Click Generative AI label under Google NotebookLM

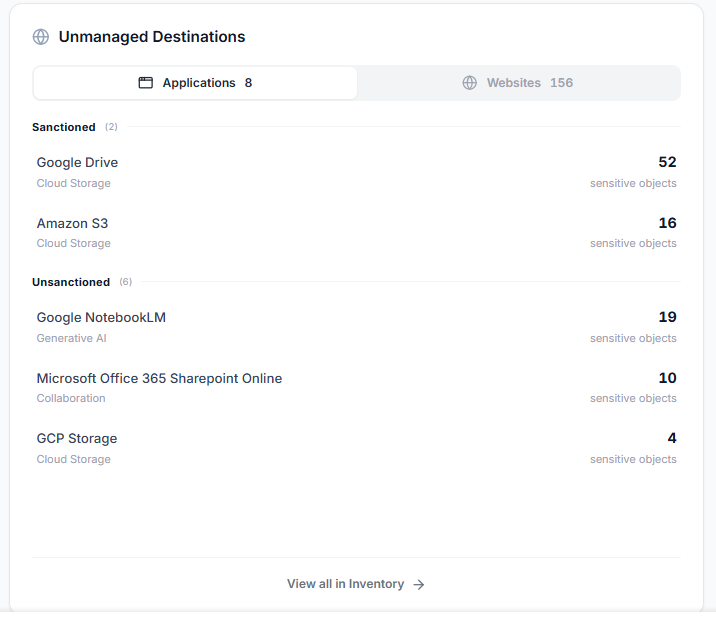(x=71, y=338)
